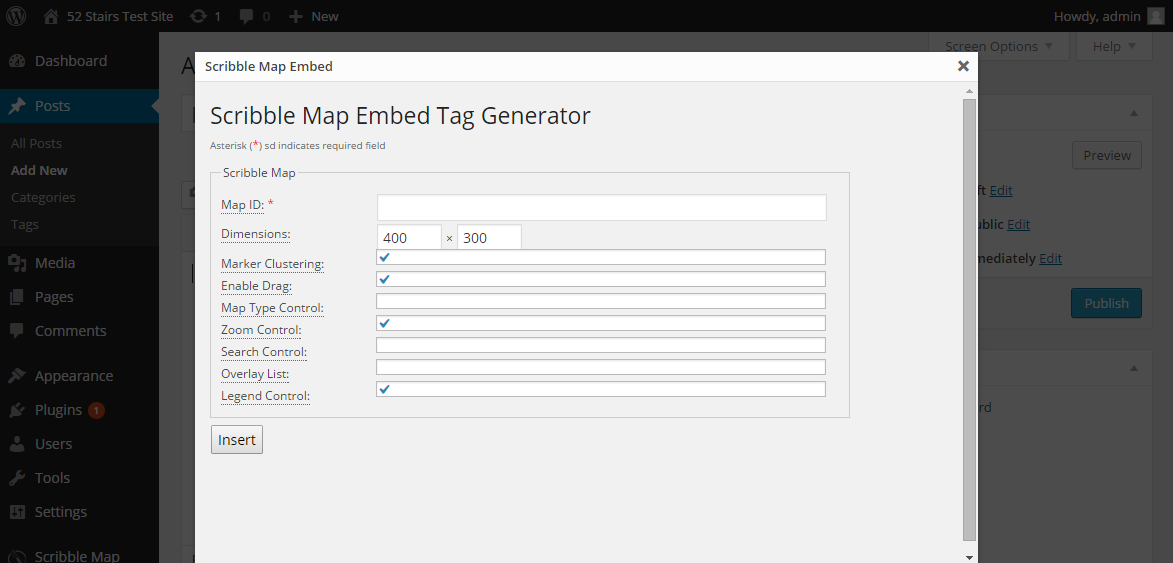Click the Map ID label
1173x563 pixels.
pos(243,204)
